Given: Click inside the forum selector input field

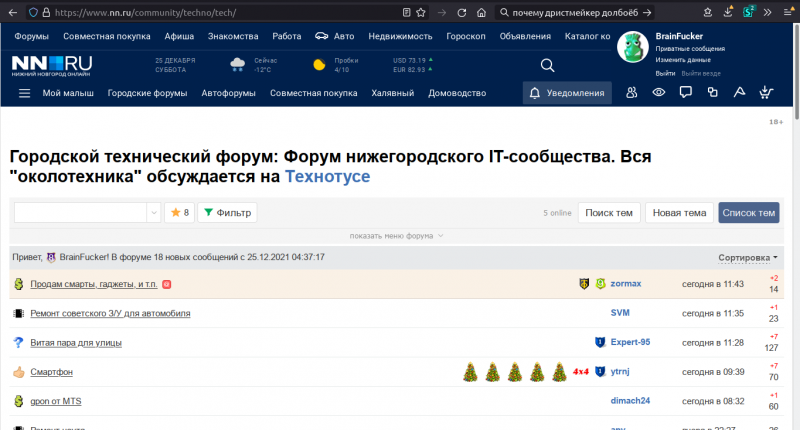Looking at the screenshot, I should [x=81, y=213].
